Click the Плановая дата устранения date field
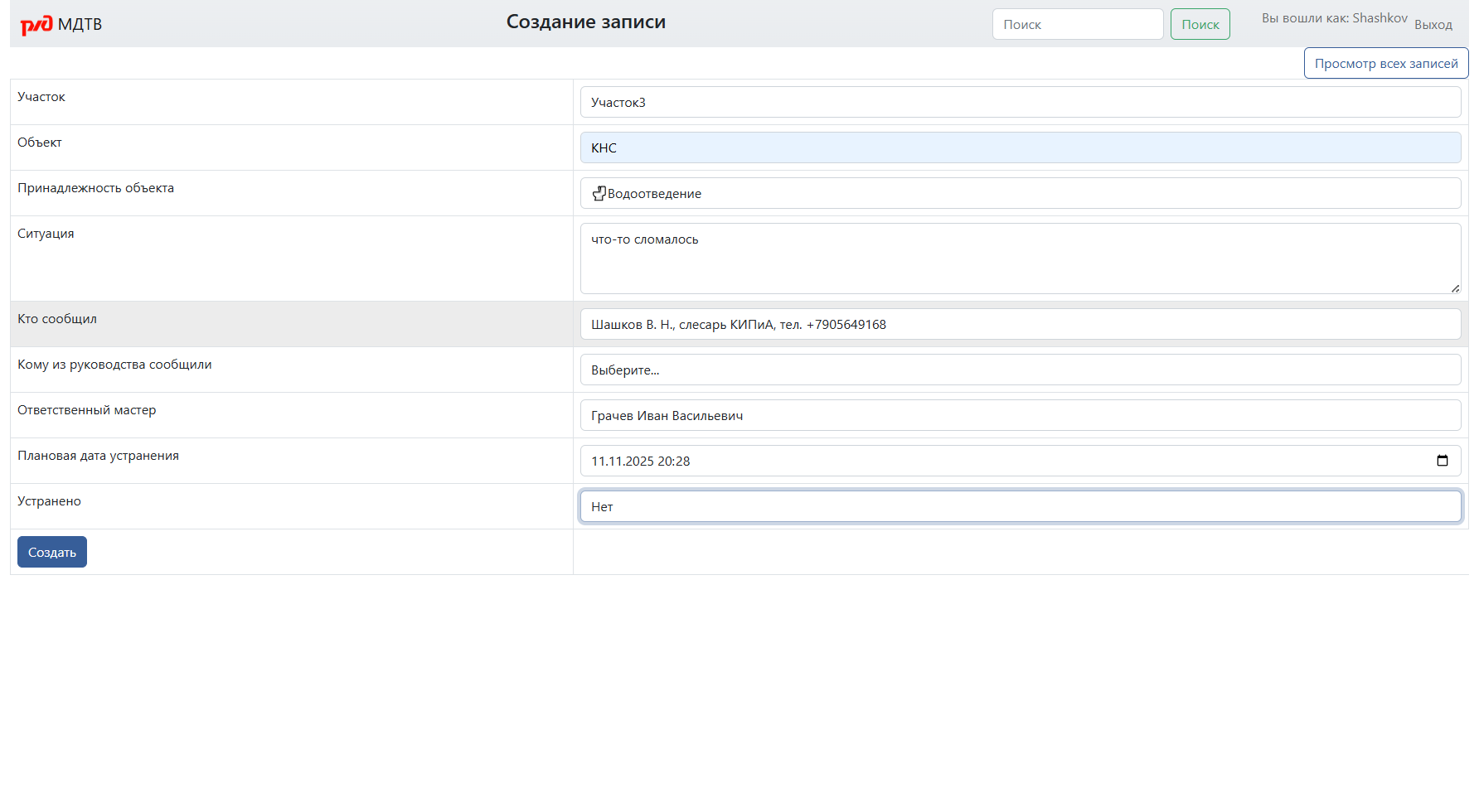 click(995, 461)
